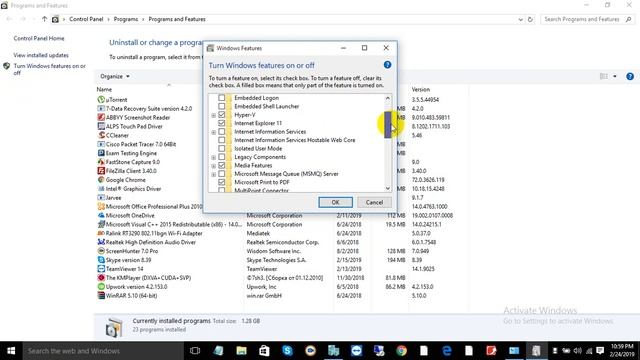Open Programs and Features help icon
640x360 pixels.
pos(630,76)
